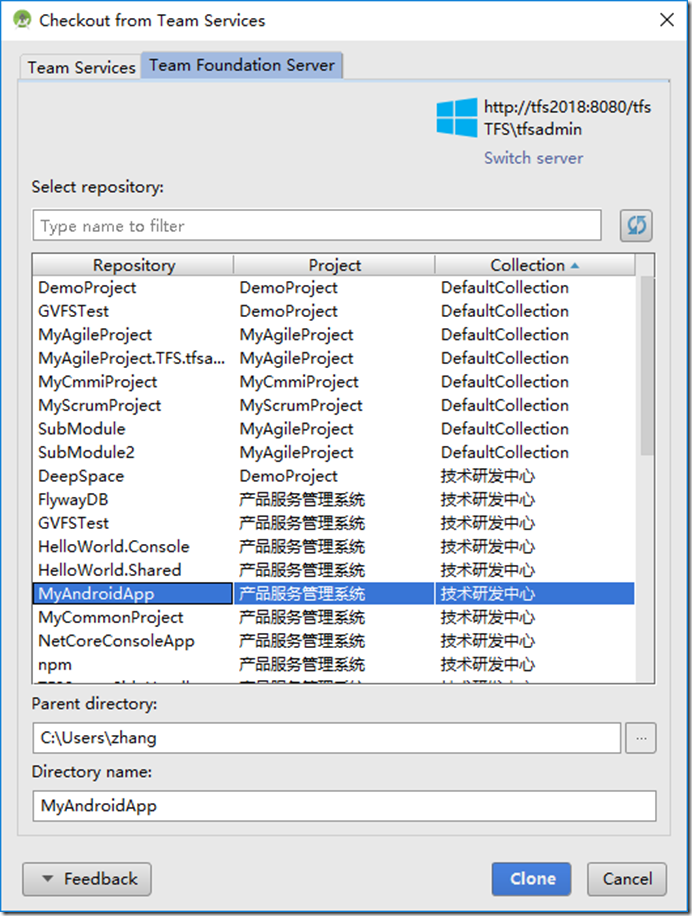This screenshot has width=692, height=916.
Task: Select the Team Foundation Server tab
Action: (x=242, y=65)
